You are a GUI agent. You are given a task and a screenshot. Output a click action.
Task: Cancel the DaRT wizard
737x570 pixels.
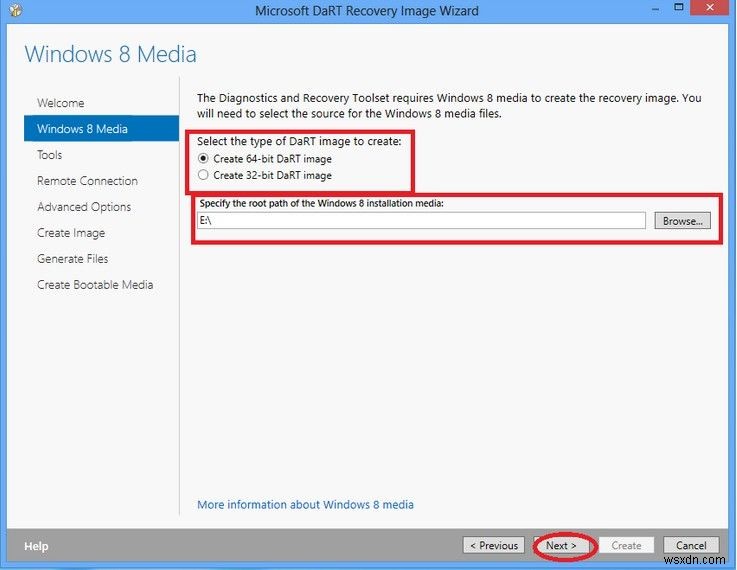point(691,546)
